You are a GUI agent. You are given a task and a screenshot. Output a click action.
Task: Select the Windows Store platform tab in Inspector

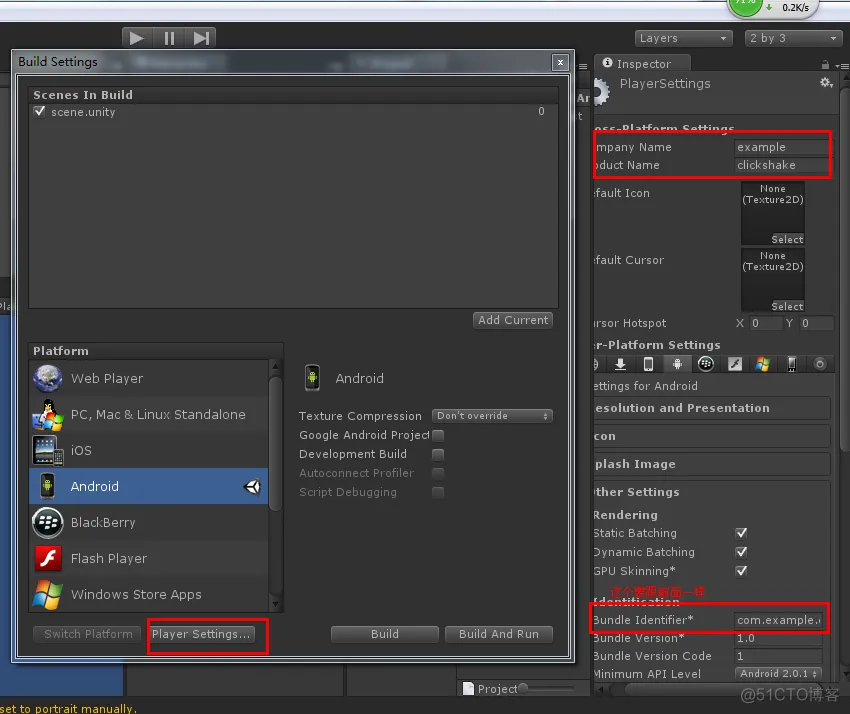point(763,364)
